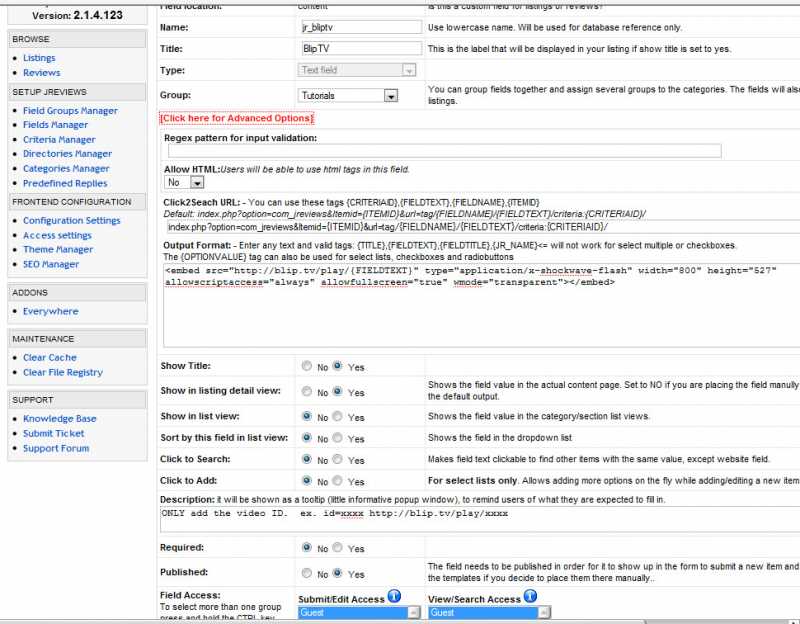The width and height of the screenshot is (800, 624).
Task: Open Configuration Settings
Action: pyautogui.click(x=72, y=220)
